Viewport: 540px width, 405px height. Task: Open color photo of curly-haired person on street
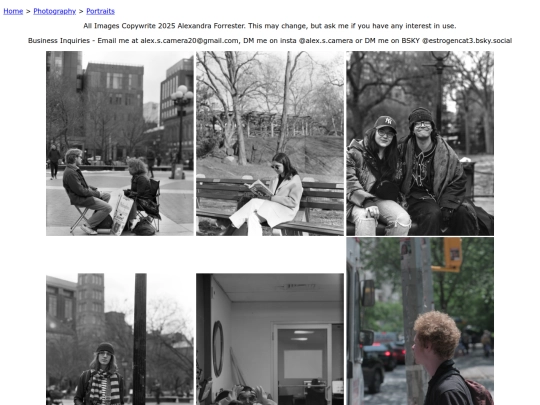(420, 321)
